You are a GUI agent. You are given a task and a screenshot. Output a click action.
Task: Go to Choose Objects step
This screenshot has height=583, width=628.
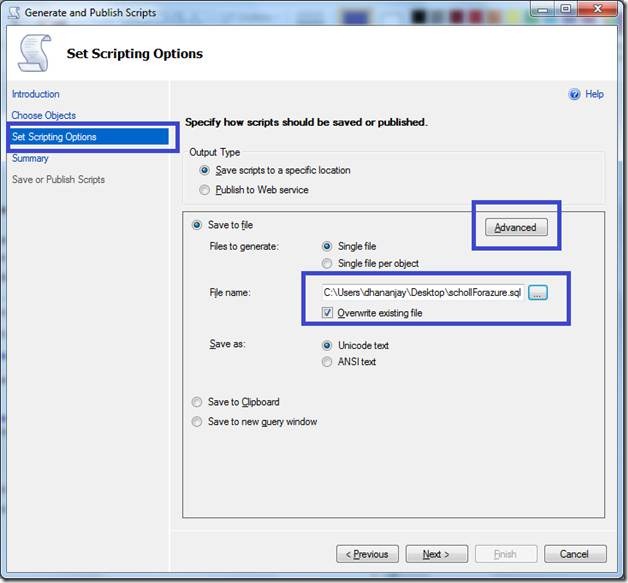[x=43, y=116]
